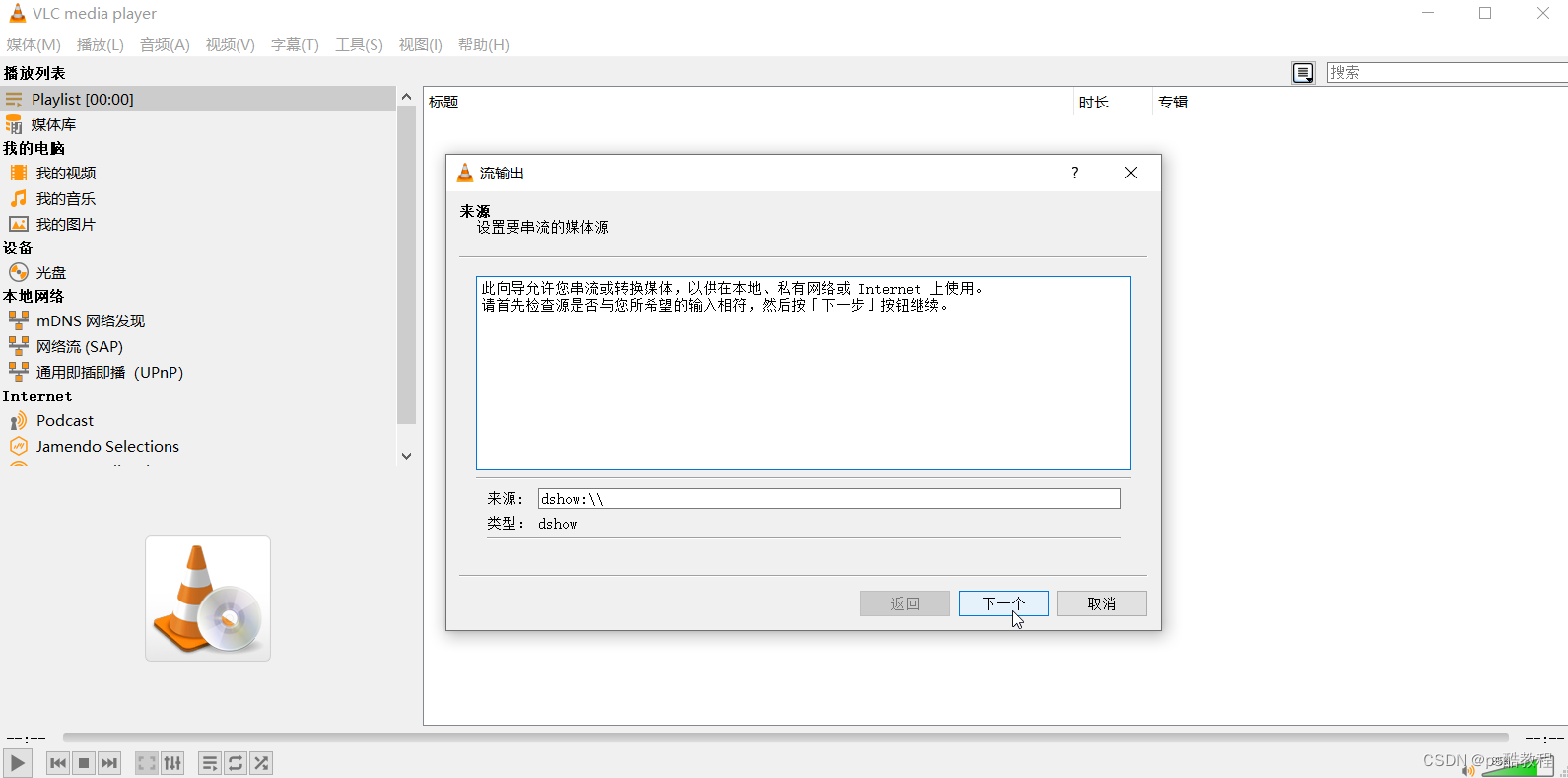Click the source field dshow:\\
The height and width of the screenshot is (778, 1568).
[829, 499]
